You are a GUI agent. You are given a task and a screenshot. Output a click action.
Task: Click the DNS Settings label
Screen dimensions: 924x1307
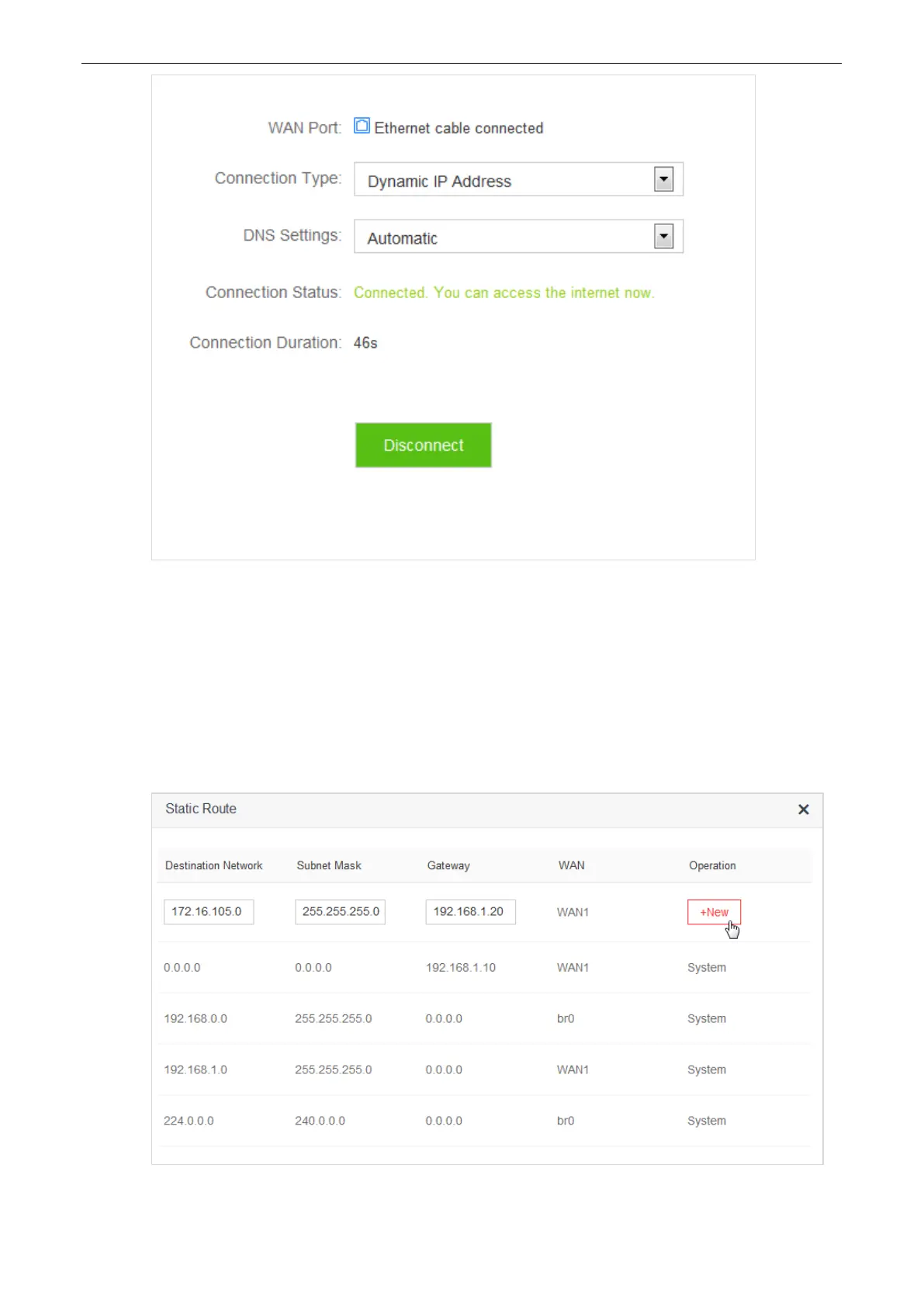(292, 235)
